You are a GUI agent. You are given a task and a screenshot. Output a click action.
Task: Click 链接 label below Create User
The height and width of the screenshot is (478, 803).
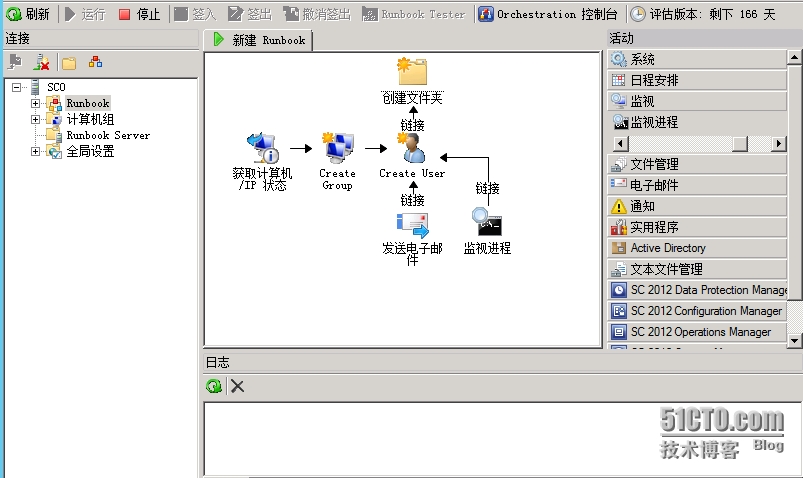[x=412, y=200]
